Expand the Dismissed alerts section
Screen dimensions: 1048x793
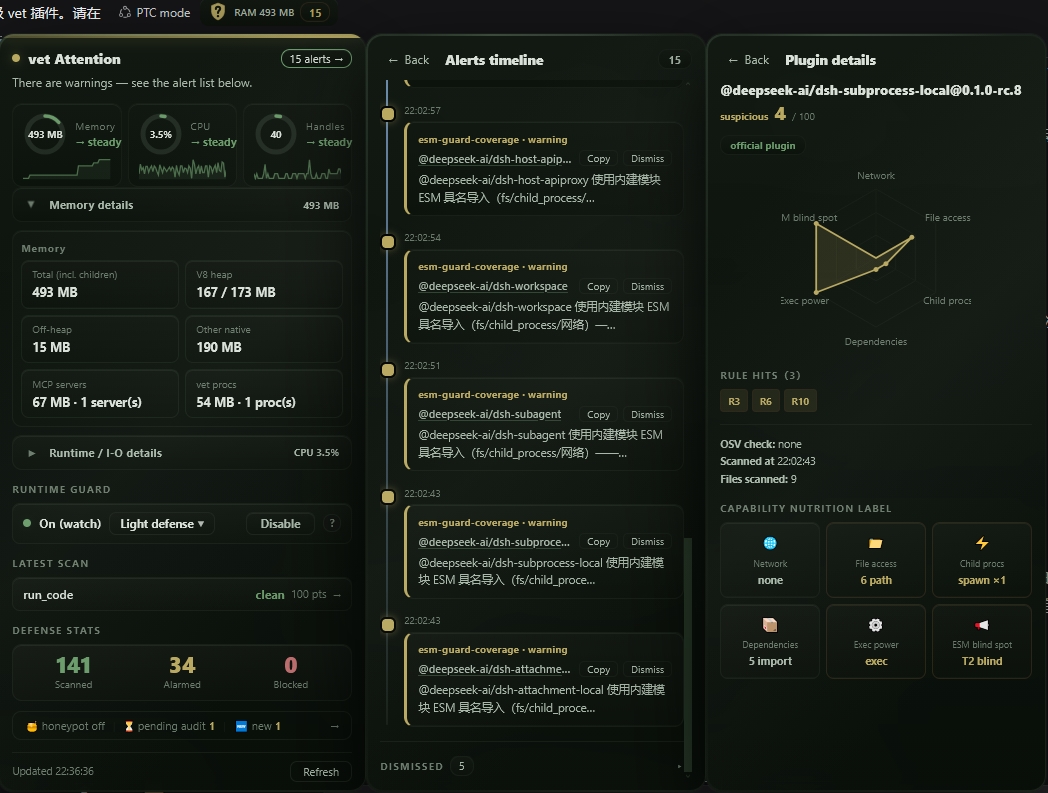coord(531,766)
